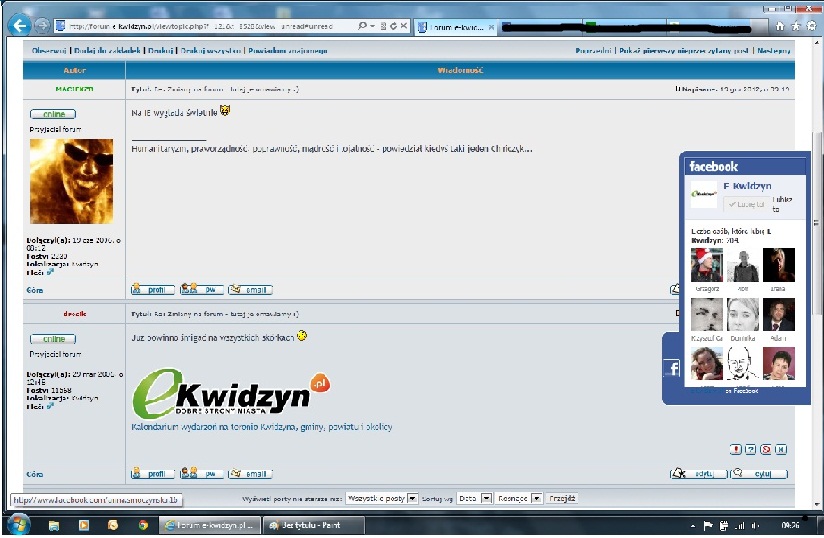This screenshot has height=538, width=824.
Task: Open the Tools gear icon
Action: pyautogui.click(x=809, y=25)
